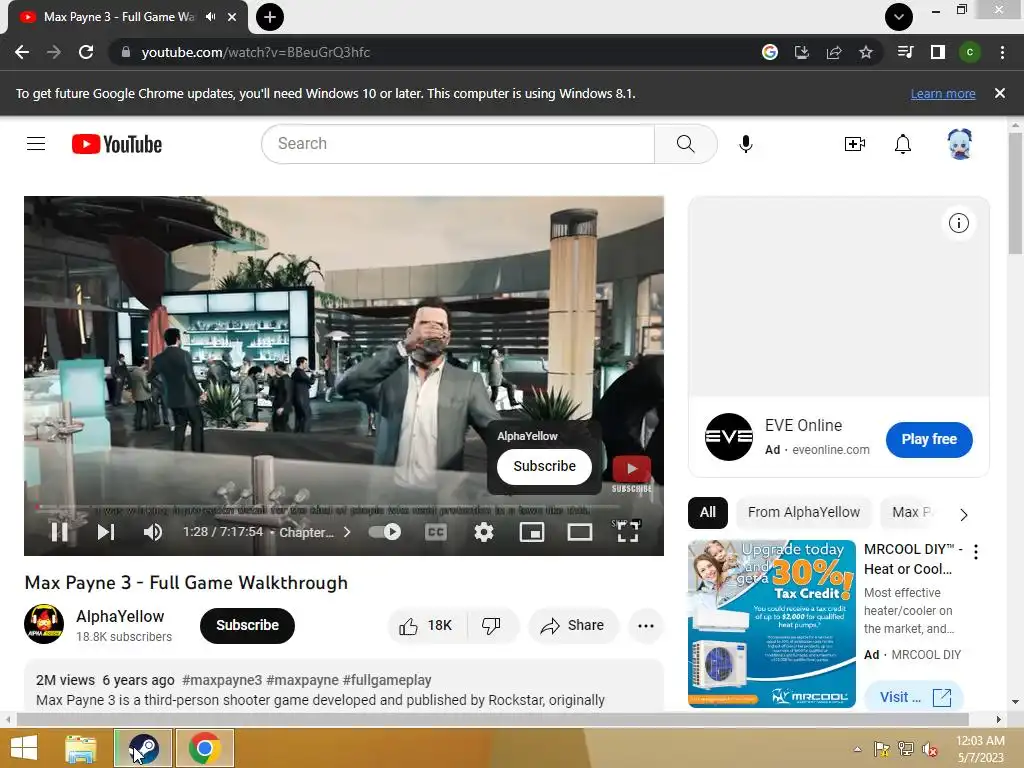Screen dimensions: 1024x768
Task: Click the search magnifier button
Action: 685,144
